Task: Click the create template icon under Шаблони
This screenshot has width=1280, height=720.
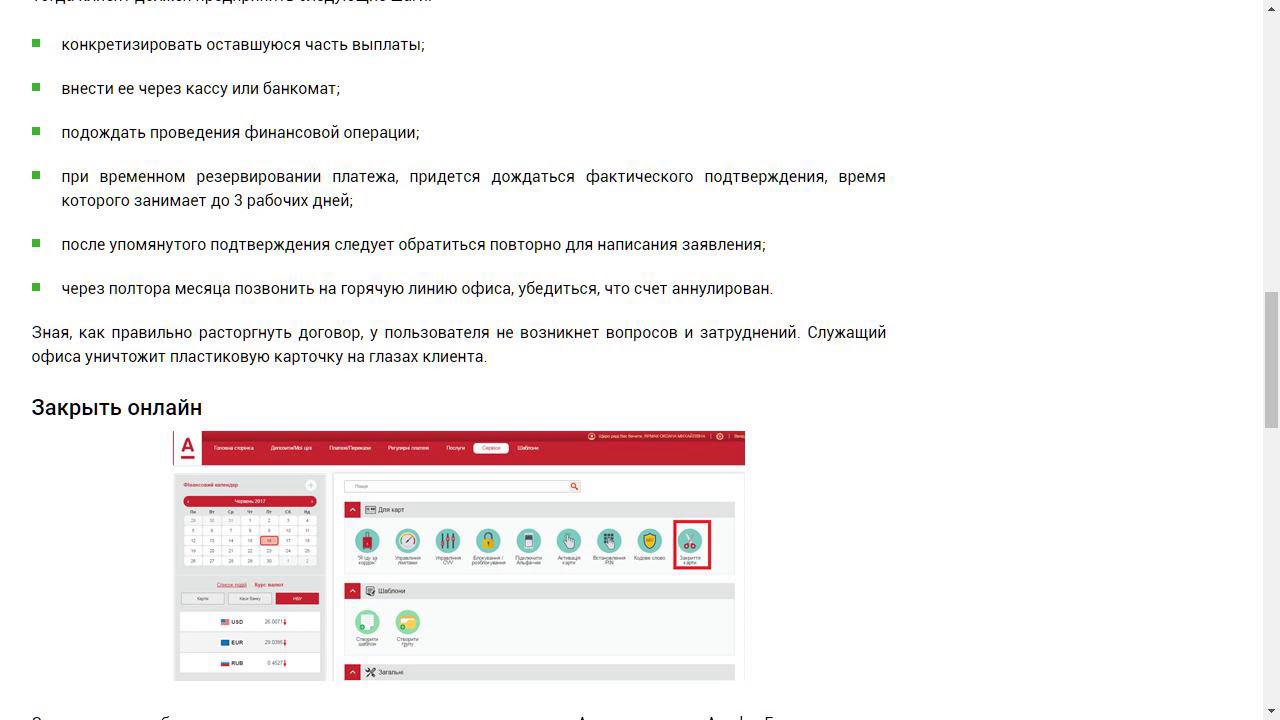Action: (367, 622)
